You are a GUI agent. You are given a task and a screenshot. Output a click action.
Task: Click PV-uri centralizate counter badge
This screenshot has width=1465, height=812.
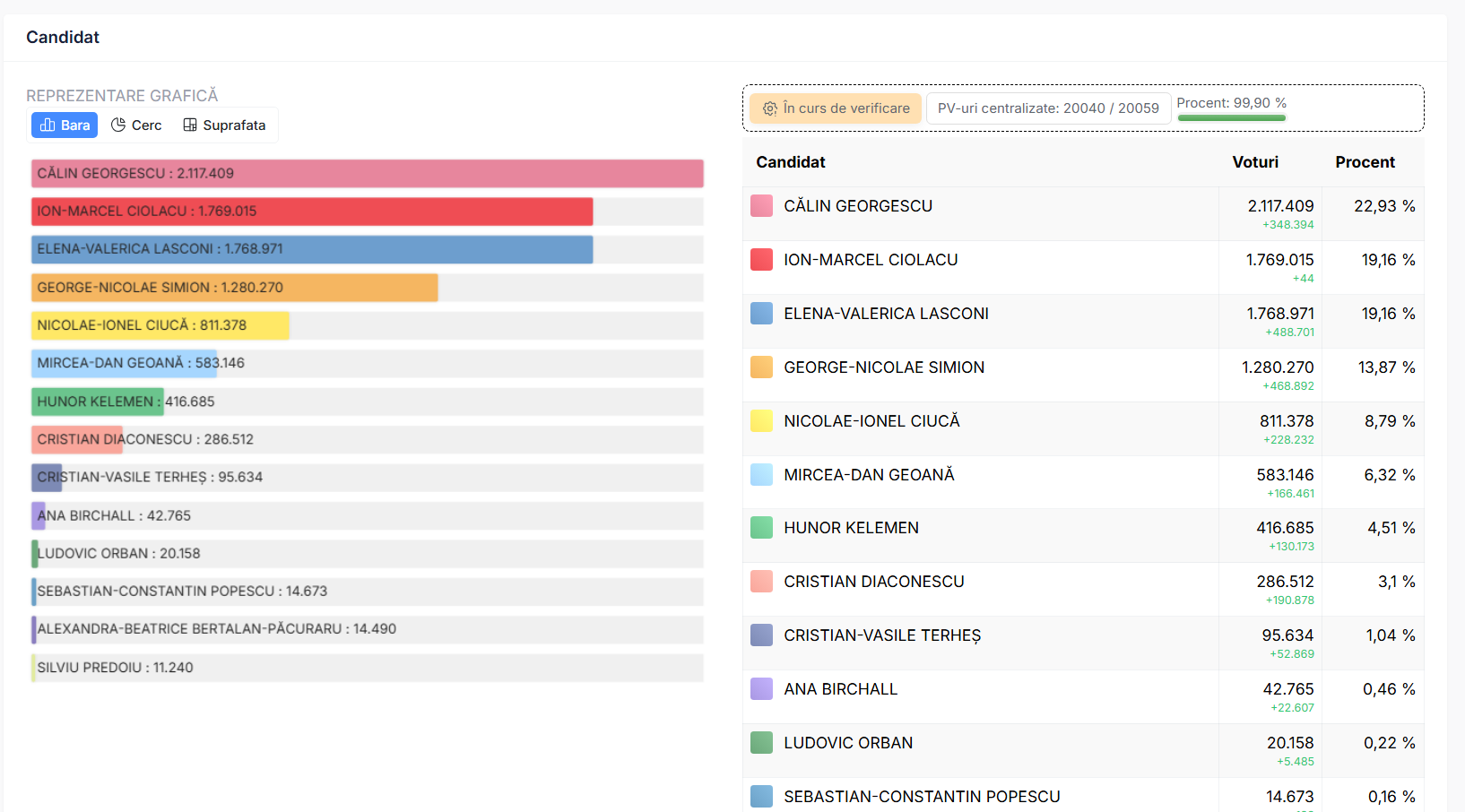coord(1047,108)
